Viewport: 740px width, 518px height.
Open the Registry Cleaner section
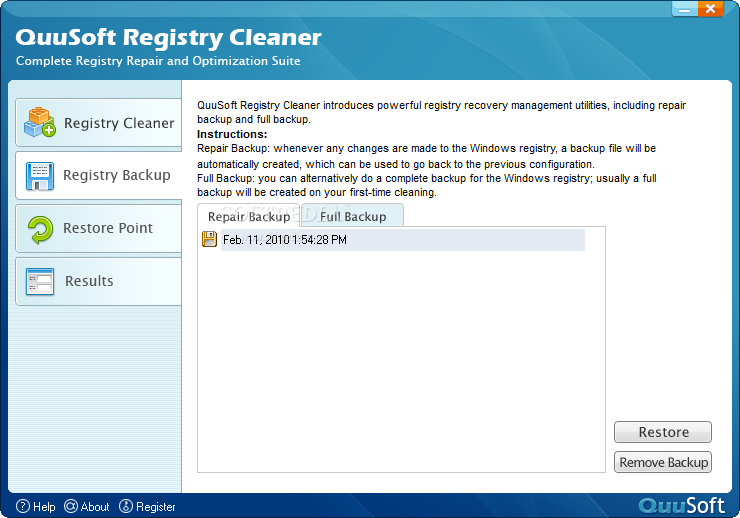tap(99, 123)
